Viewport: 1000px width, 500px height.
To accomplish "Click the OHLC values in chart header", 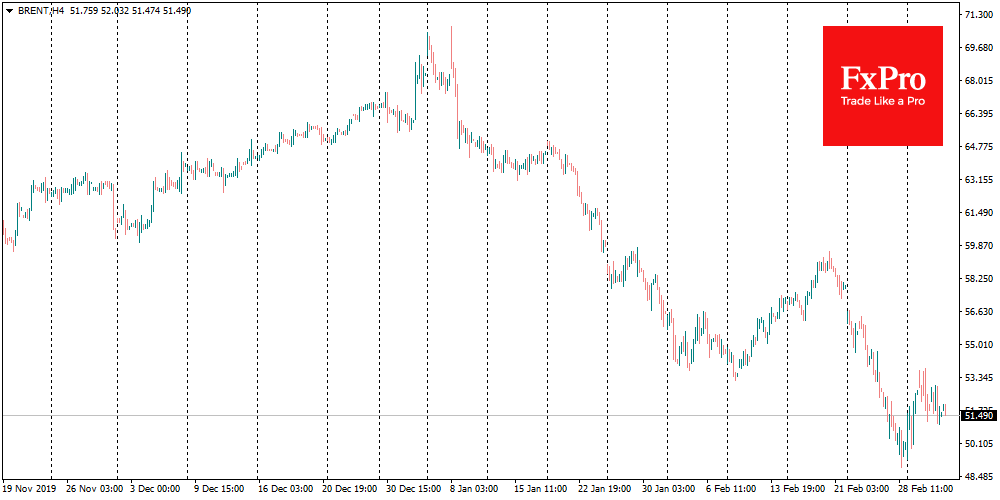I will 128,10.
